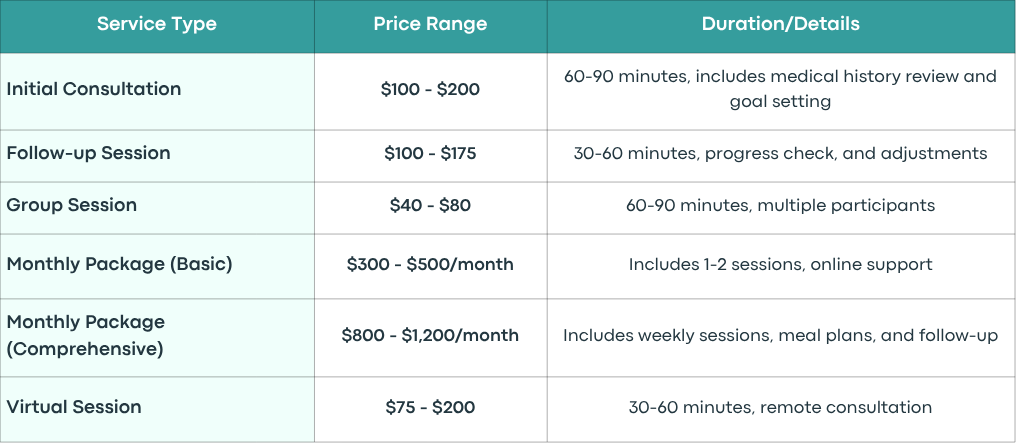This screenshot has height=443, width=1016.
Task: Select the Price Range column header
Action: click(x=430, y=27)
